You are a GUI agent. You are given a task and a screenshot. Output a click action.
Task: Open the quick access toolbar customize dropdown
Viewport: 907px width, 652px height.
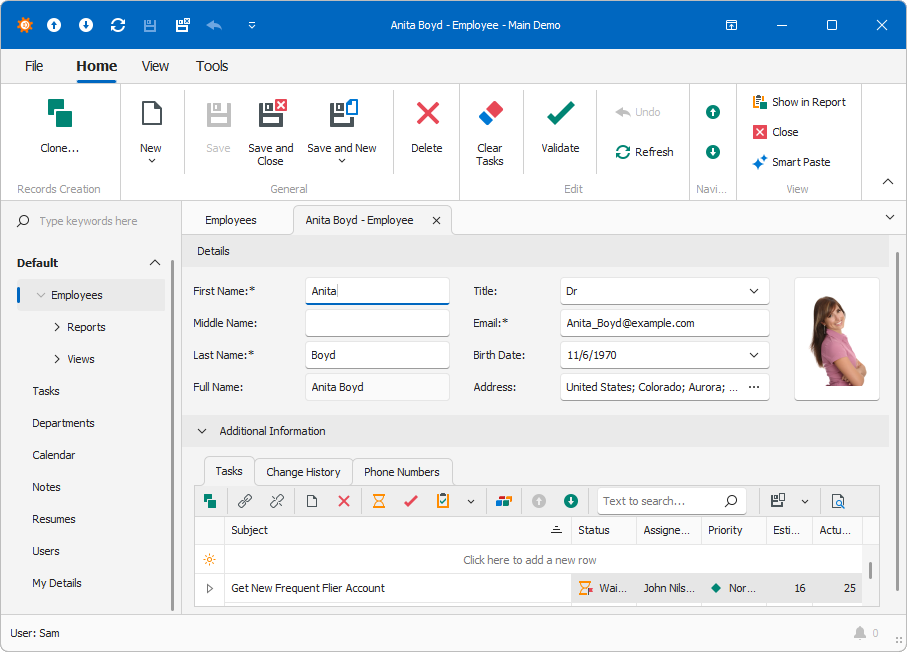coord(252,25)
